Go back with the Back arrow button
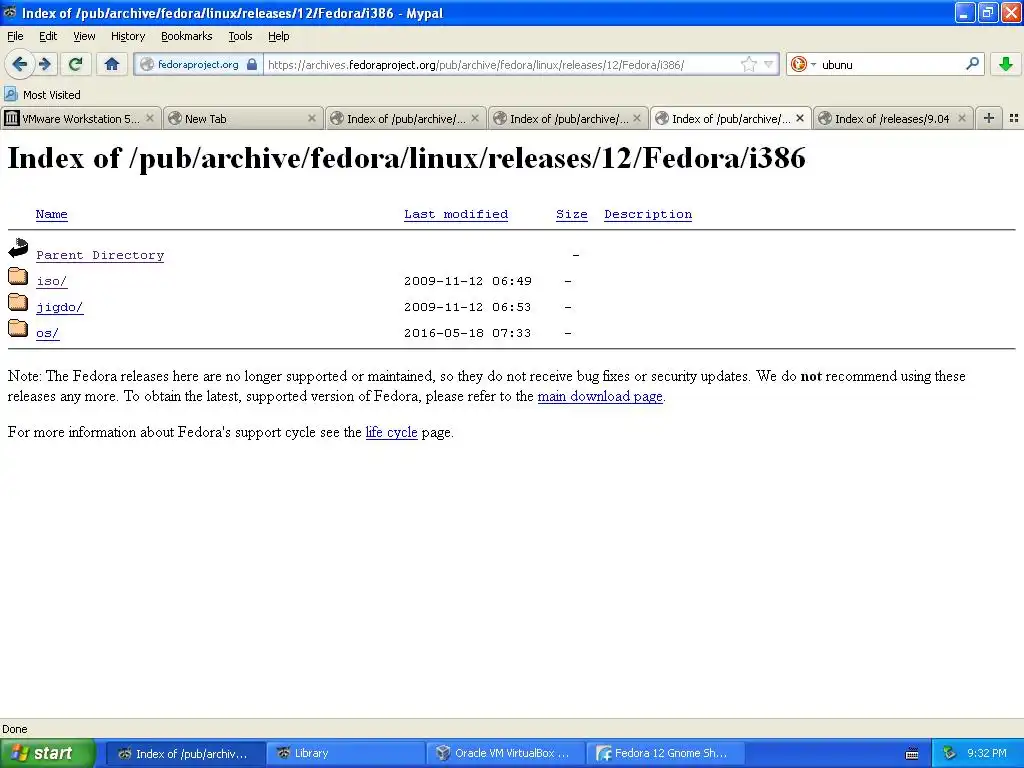1024x768 pixels. click(x=20, y=64)
